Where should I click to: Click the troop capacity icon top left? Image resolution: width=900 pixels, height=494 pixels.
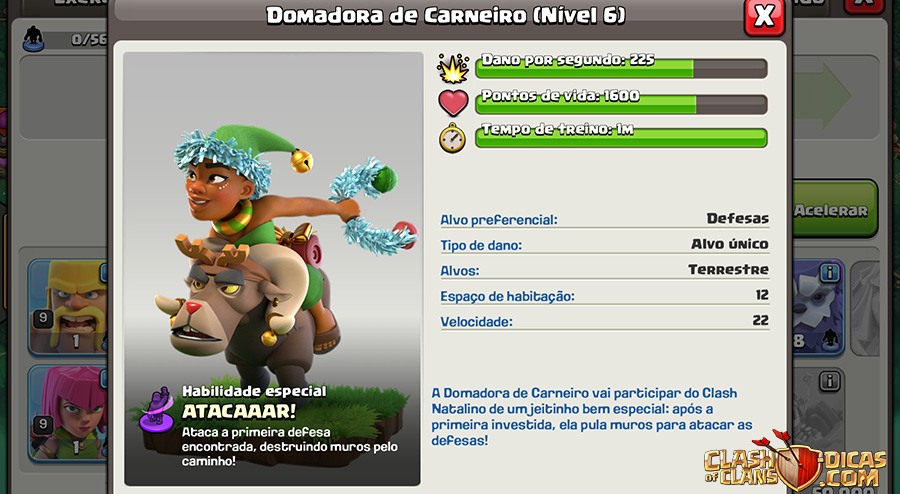33,39
